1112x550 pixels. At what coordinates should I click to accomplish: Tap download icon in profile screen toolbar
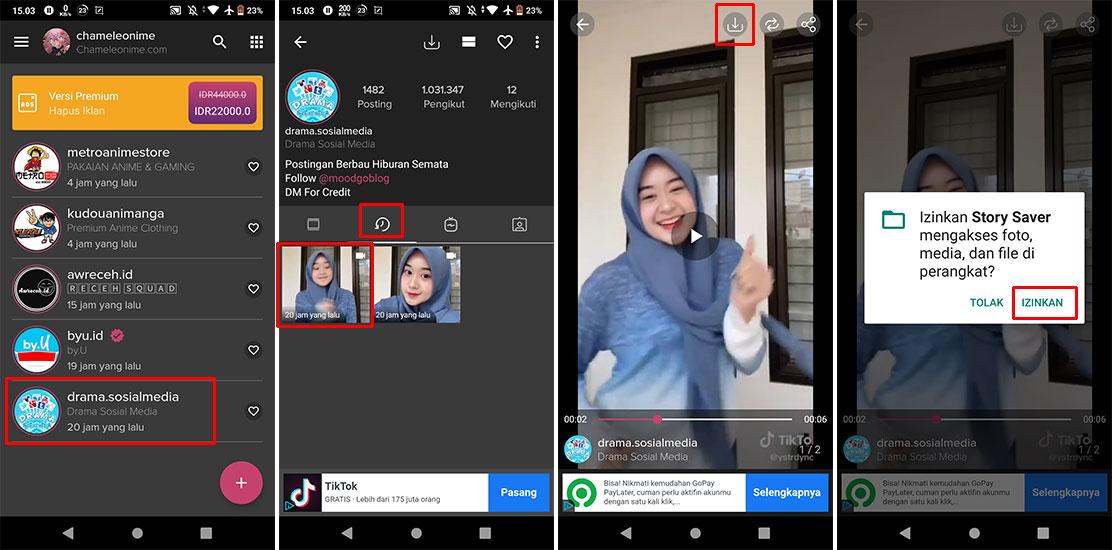tap(431, 43)
